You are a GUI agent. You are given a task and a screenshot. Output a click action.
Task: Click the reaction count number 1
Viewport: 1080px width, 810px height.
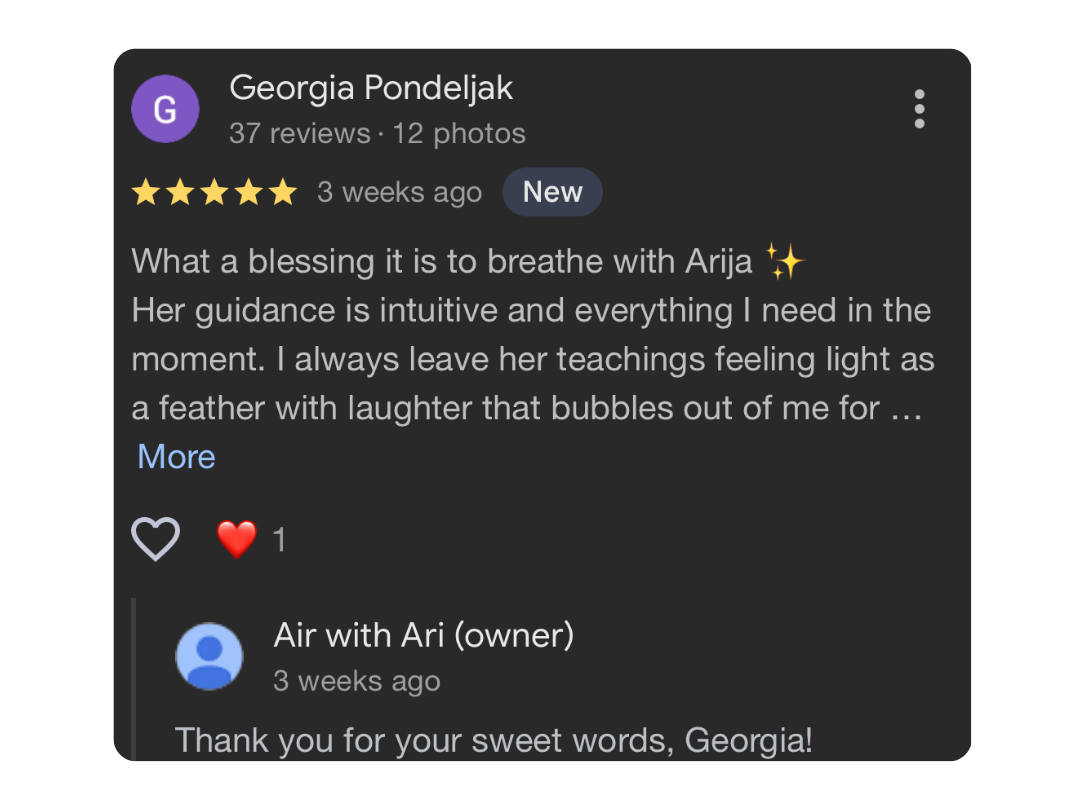click(x=279, y=541)
